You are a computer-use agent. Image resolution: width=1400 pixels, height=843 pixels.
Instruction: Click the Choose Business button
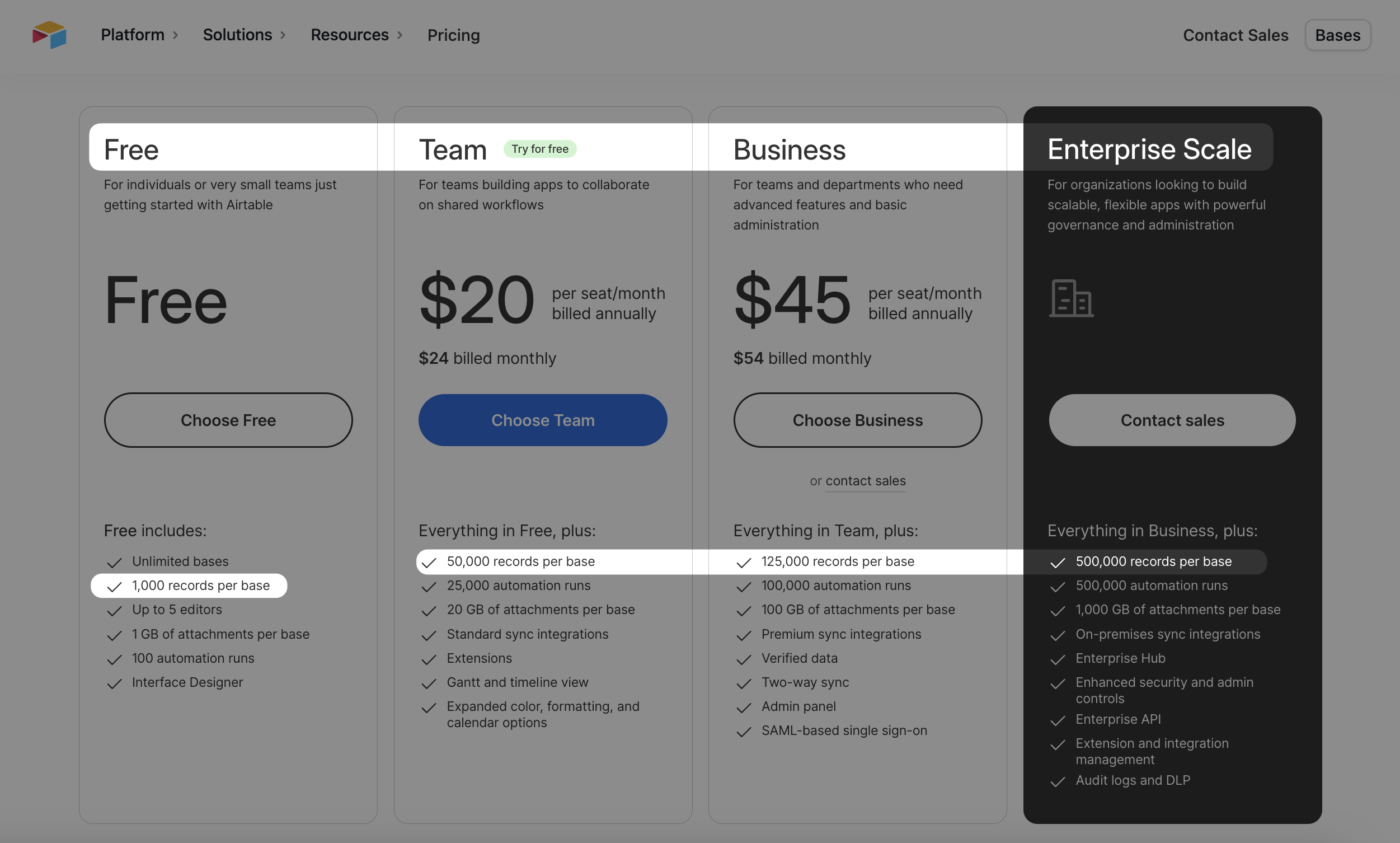click(857, 420)
